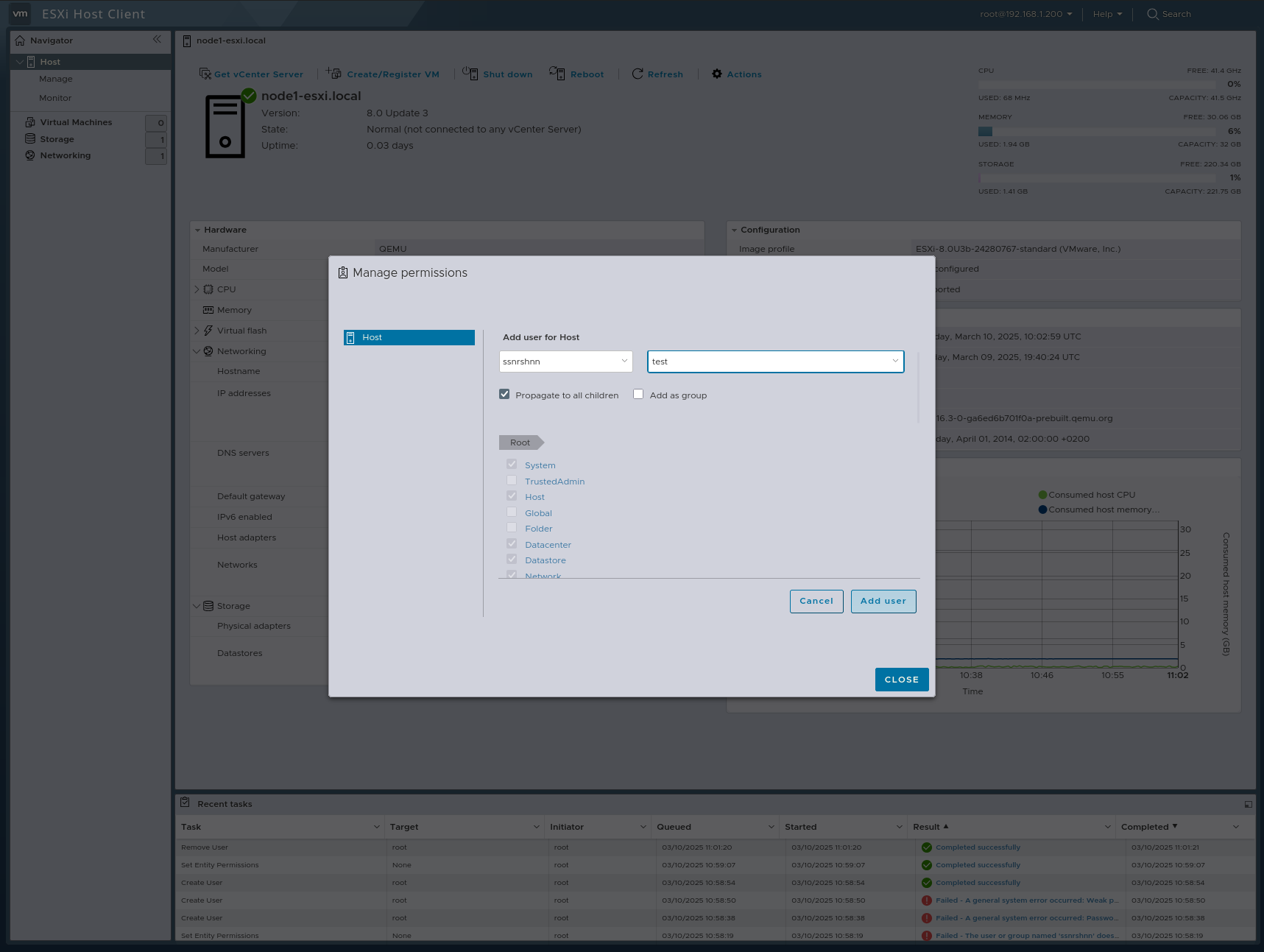Select Manage under Host
The width and height of the screenshot is (1264, 952).
[x=55, y=79]
